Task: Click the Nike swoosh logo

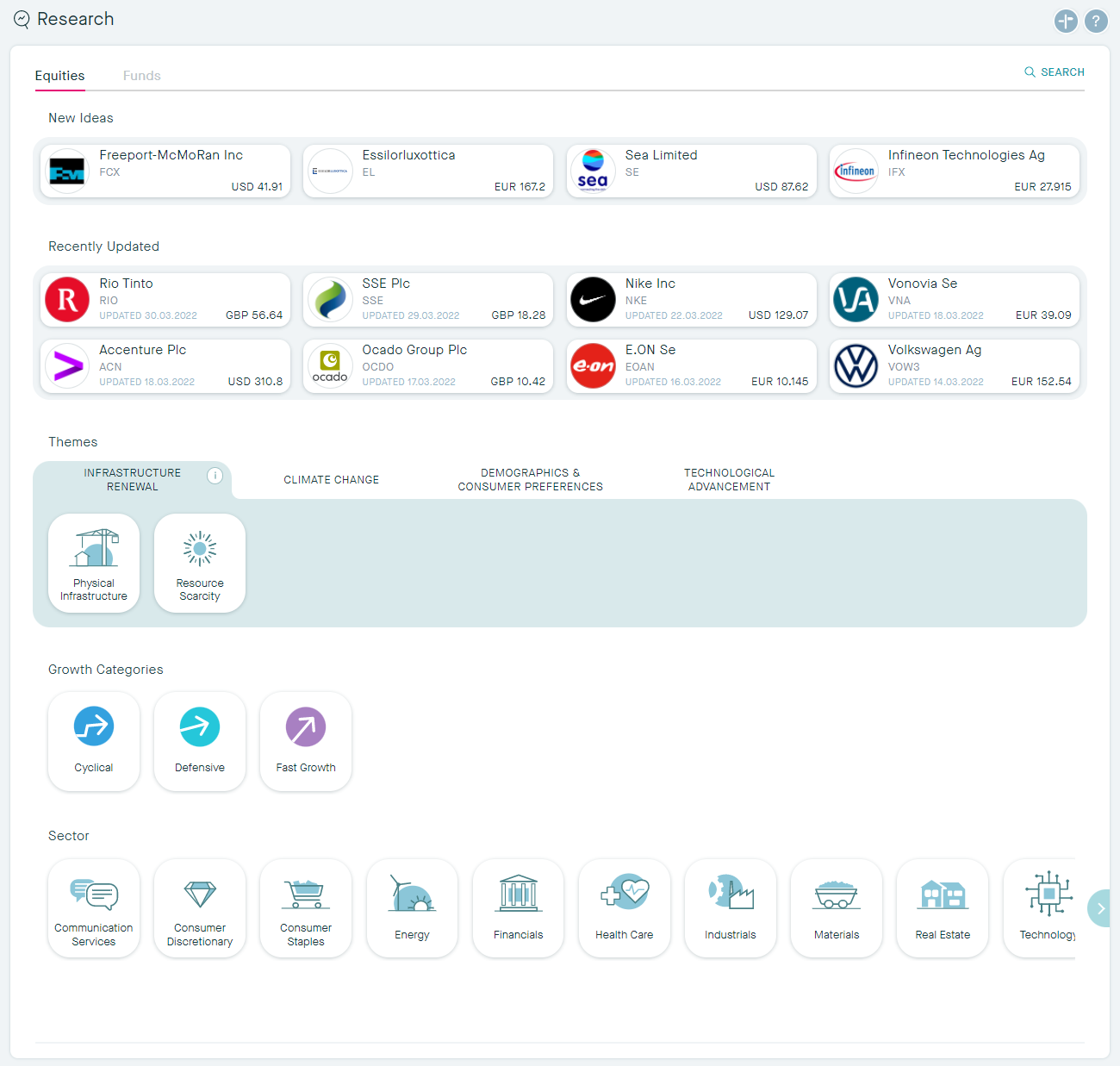Action: point(593,300)
